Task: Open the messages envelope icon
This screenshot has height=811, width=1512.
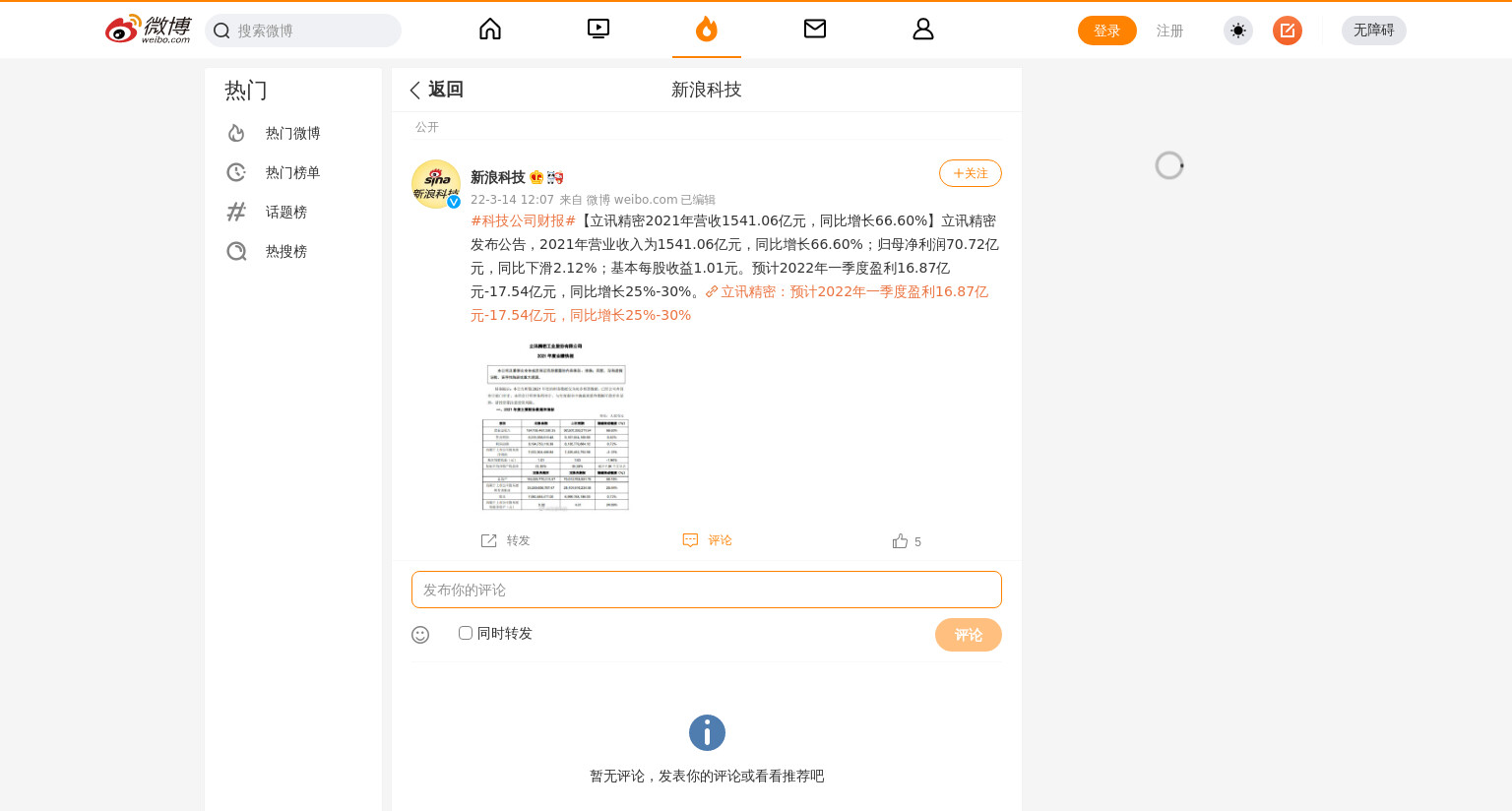Action: pyautogui.click(x=815, y=29)
